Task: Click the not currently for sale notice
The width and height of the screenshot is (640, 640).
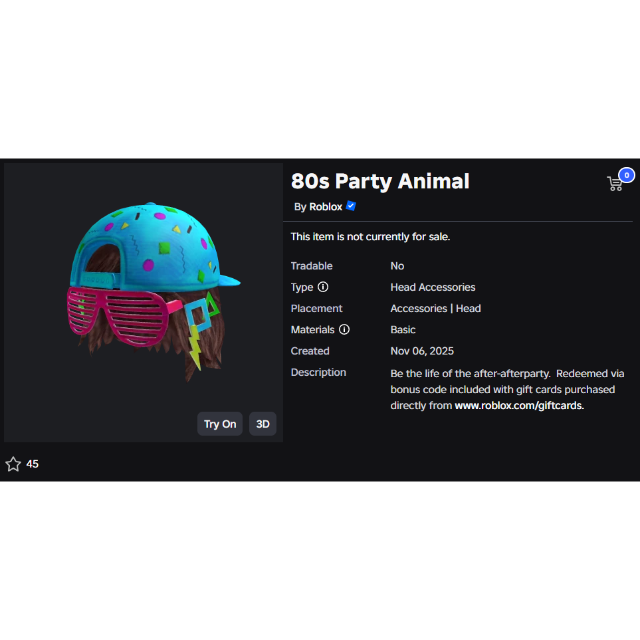Action: (370, 237)
